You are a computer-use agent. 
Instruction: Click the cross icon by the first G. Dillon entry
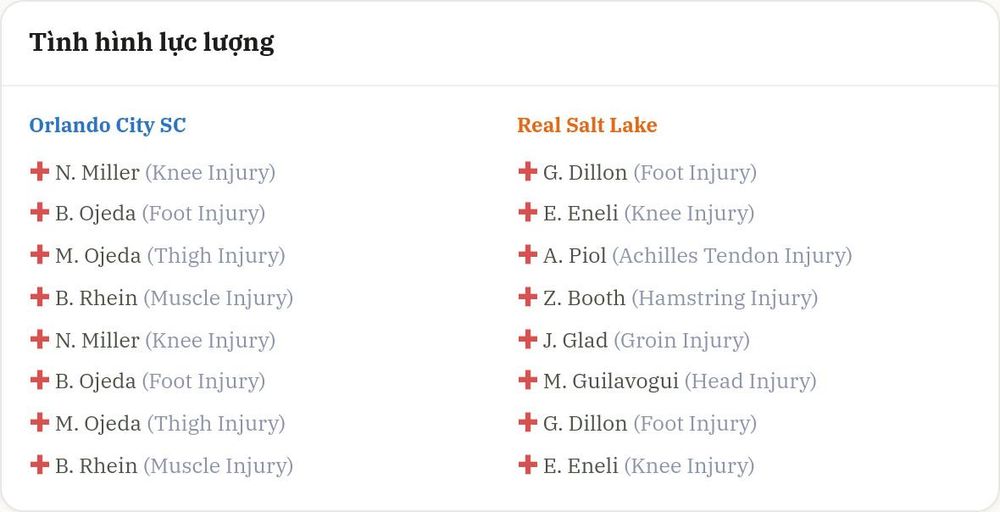point(527,172)
